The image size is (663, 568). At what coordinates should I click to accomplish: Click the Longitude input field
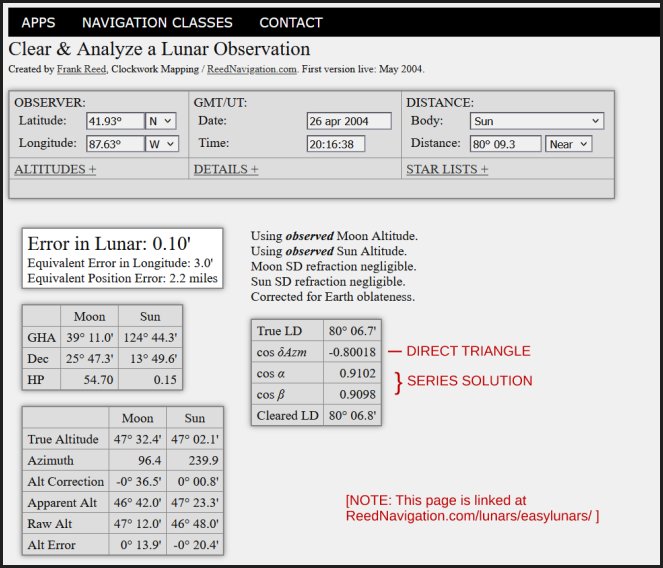(115, 144)
